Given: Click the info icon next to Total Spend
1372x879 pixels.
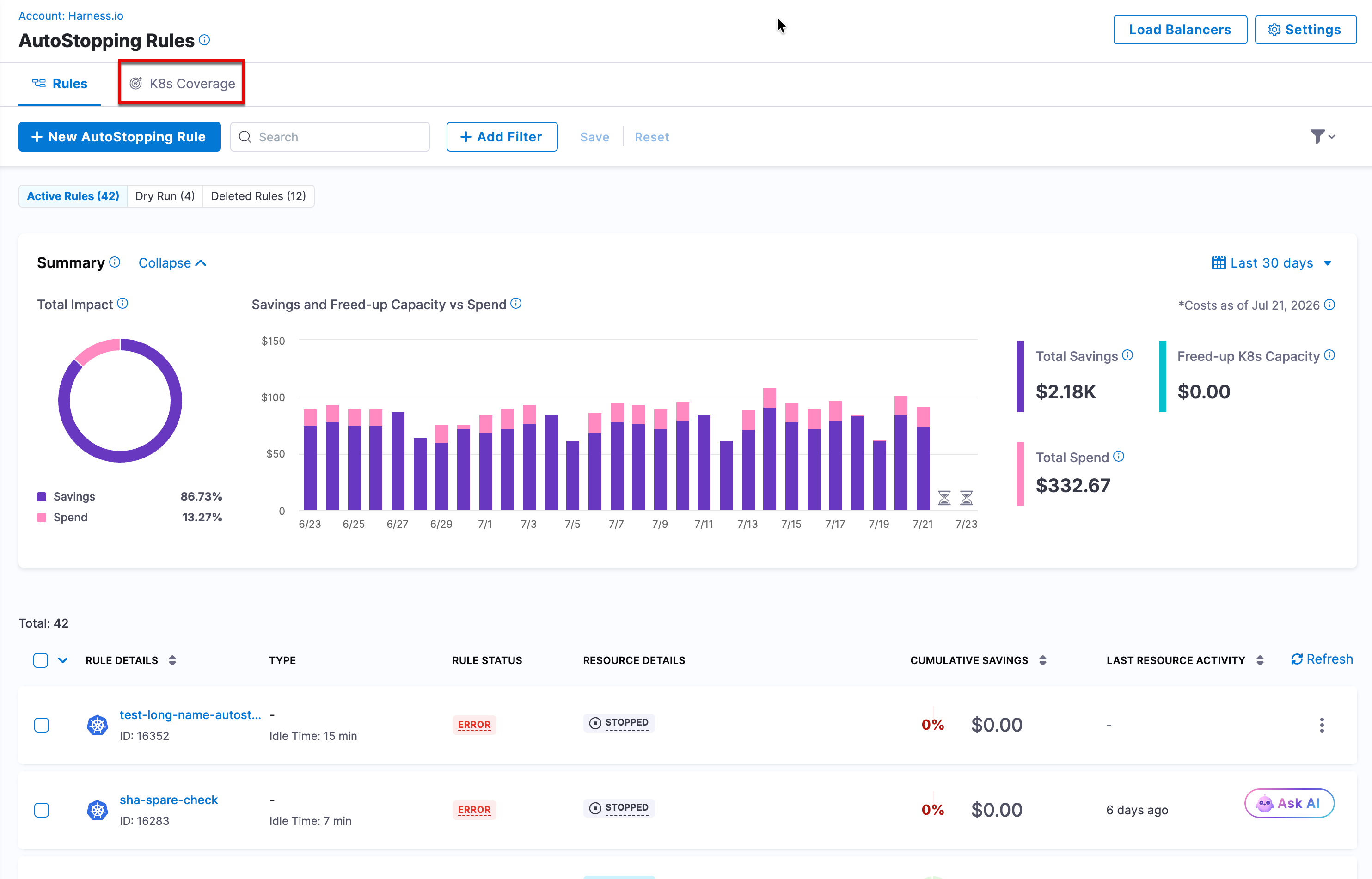Looking at the screenshot, I should [1119, 456].
